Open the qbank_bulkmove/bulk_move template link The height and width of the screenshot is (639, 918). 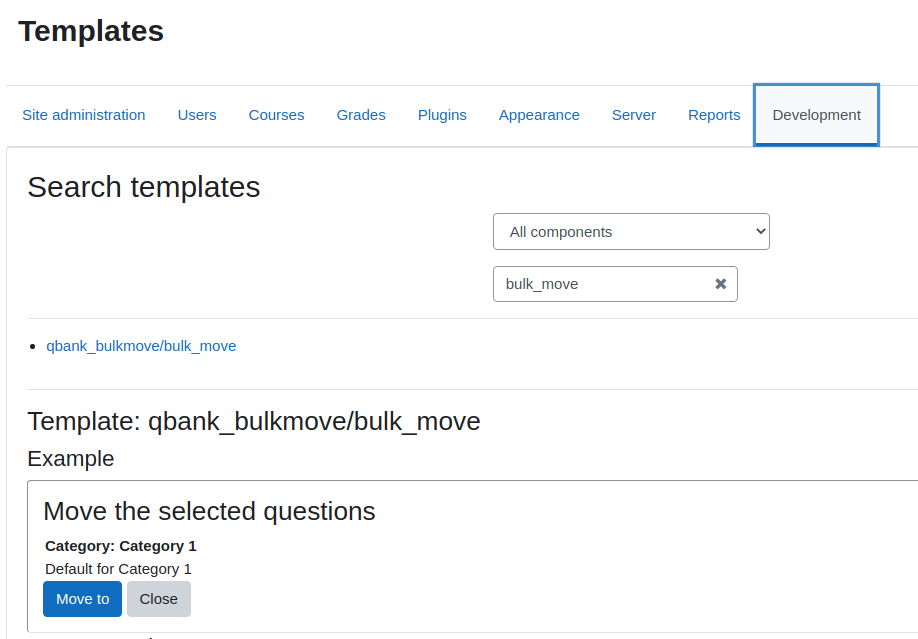(141, 346)
